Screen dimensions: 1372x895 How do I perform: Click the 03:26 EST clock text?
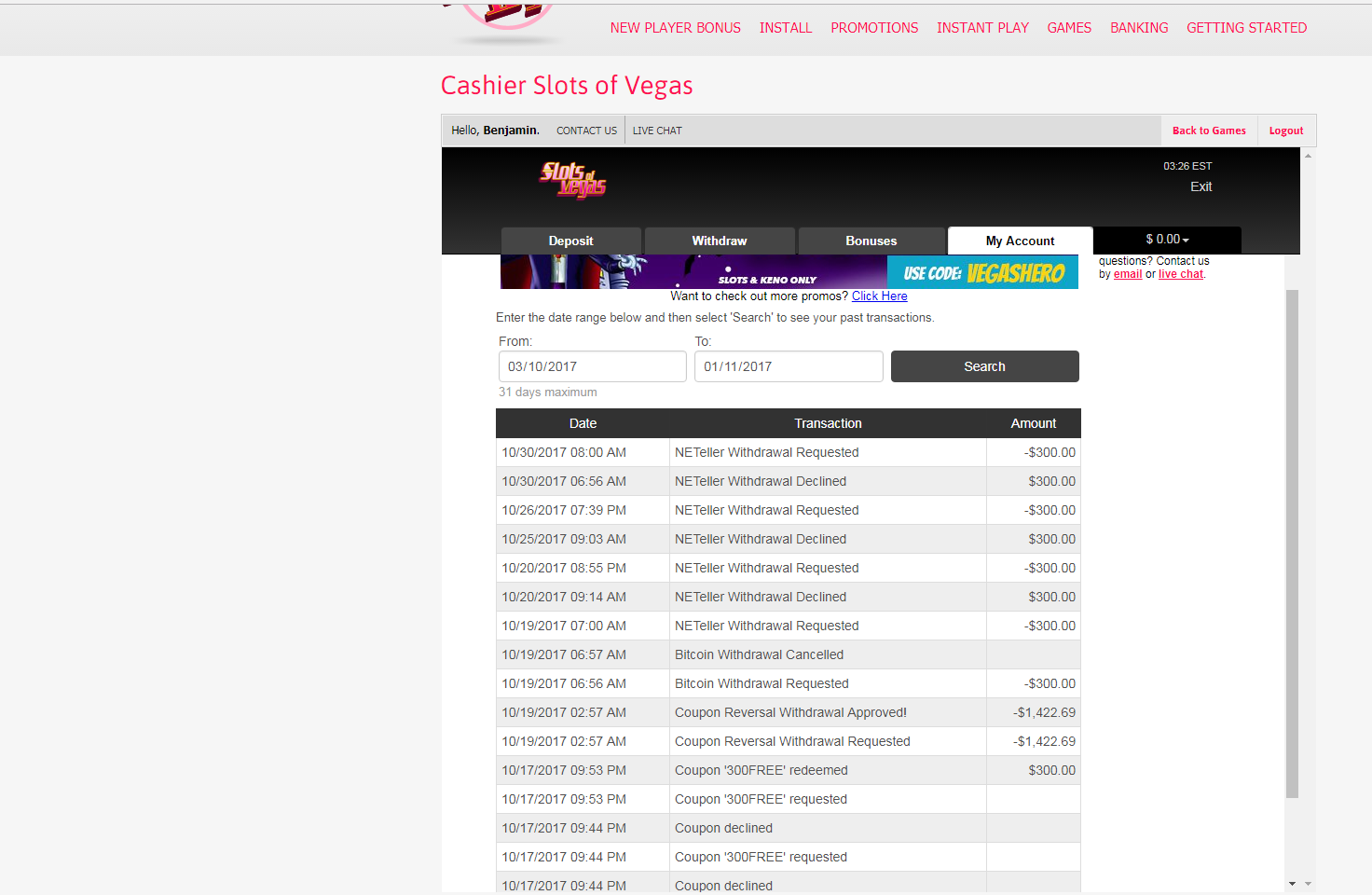pyautogui.click(x=1187, y=166)
